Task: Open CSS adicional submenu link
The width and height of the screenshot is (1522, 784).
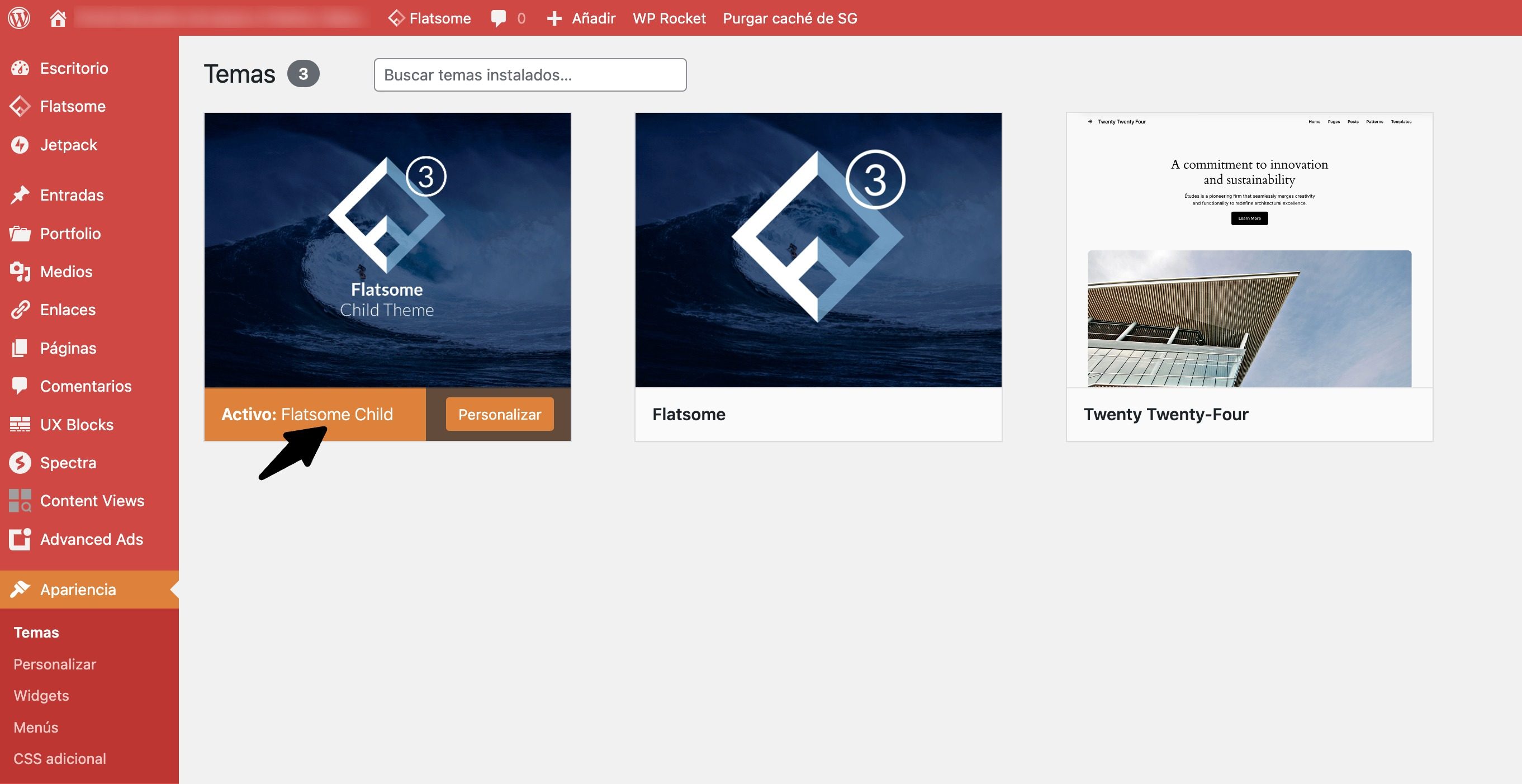Action: click(x=60, y=759)
